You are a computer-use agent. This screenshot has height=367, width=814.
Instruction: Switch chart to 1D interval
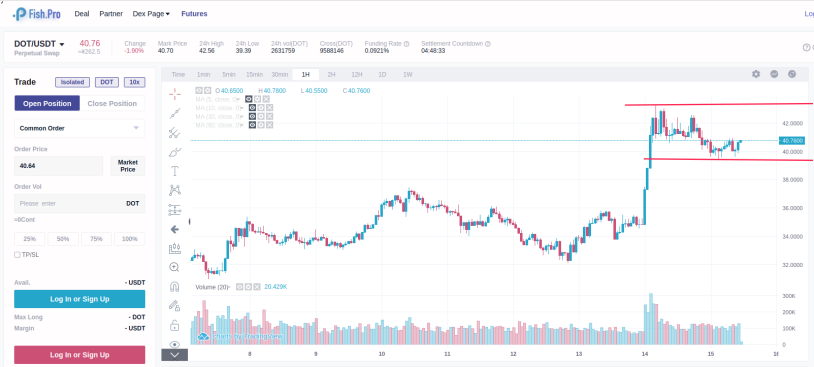(382, 75)
